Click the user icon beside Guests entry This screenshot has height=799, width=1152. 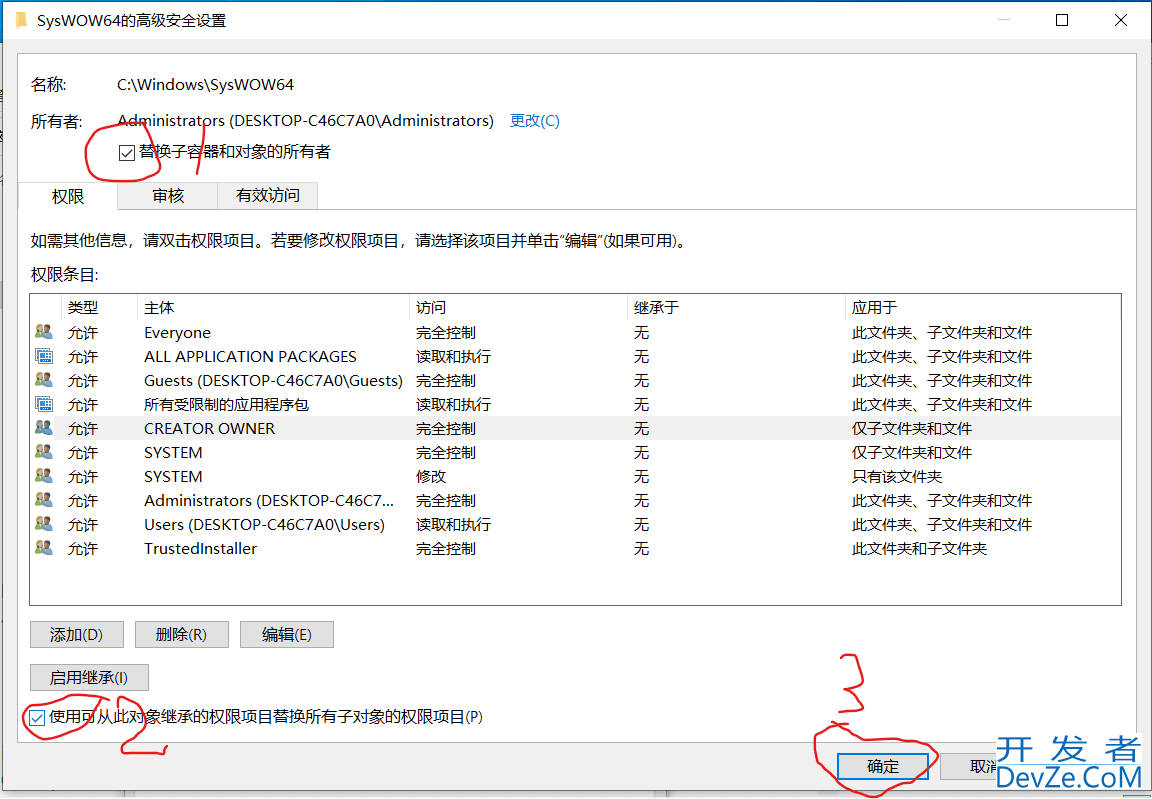click(x=44, y=380)
